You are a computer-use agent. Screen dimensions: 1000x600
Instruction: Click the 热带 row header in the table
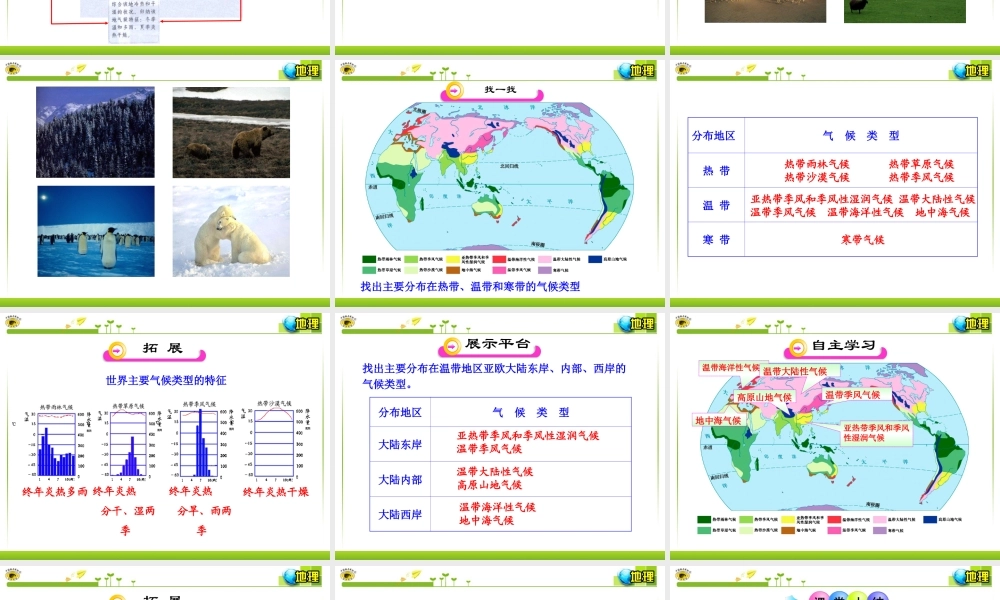click(716, 171)
